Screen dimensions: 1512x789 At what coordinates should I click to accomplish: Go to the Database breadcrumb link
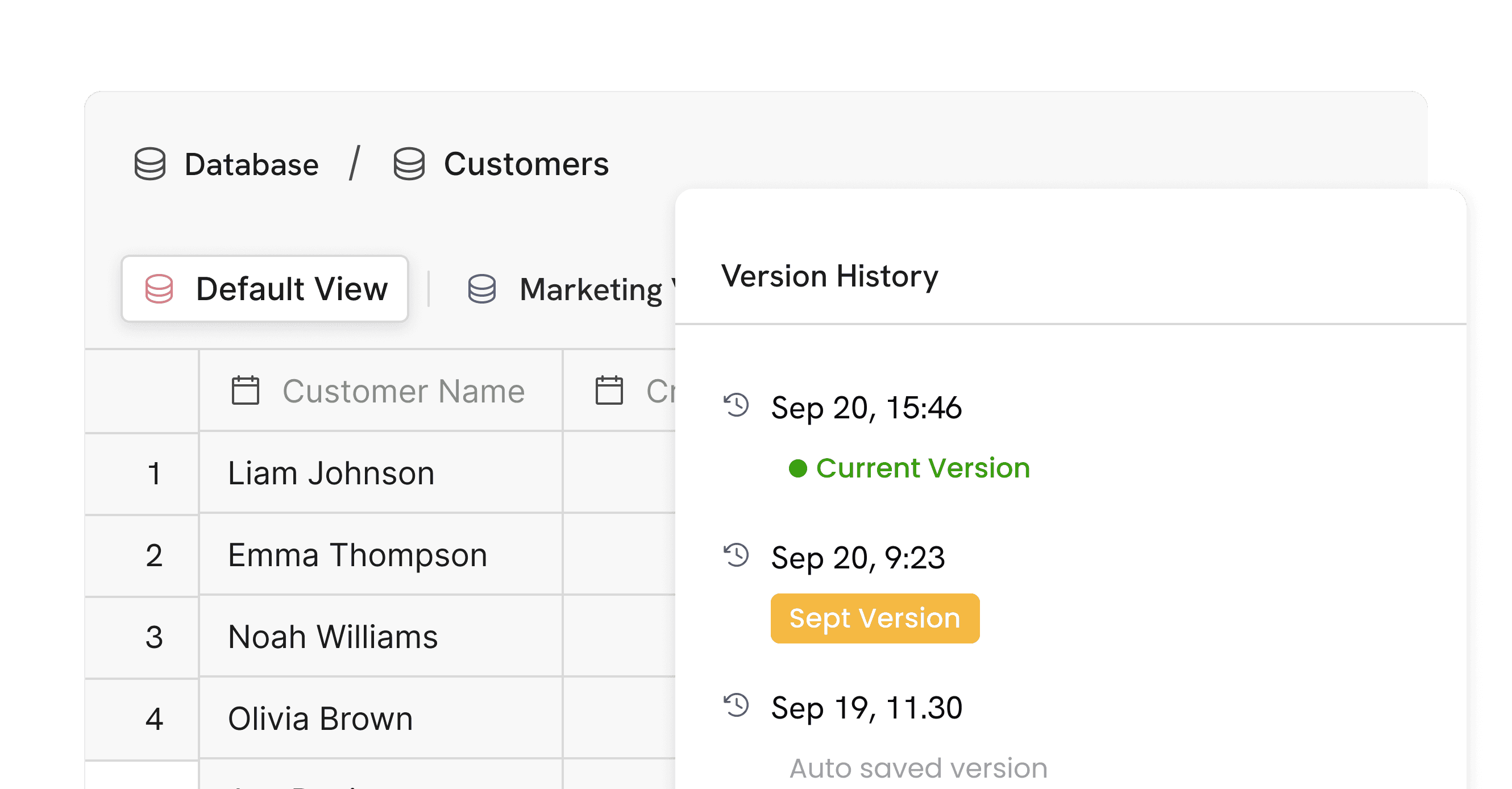click(251, 164)
